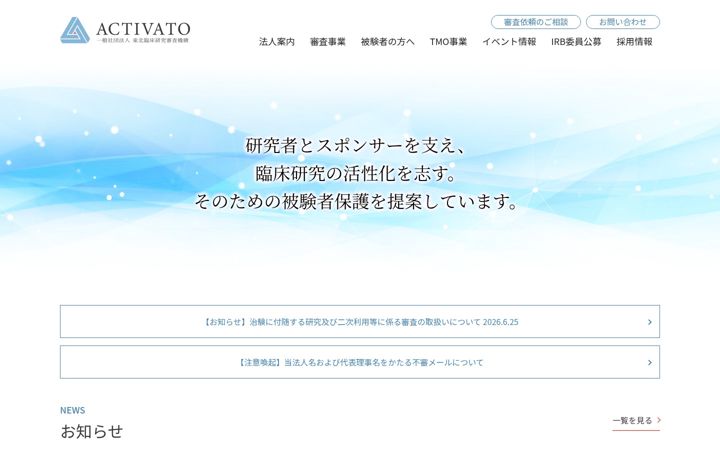The width and height of the screenshot is (720, 450).
Task: Click chevron arrow on the 2026.6.25 notice
Action: coord(649,322)
